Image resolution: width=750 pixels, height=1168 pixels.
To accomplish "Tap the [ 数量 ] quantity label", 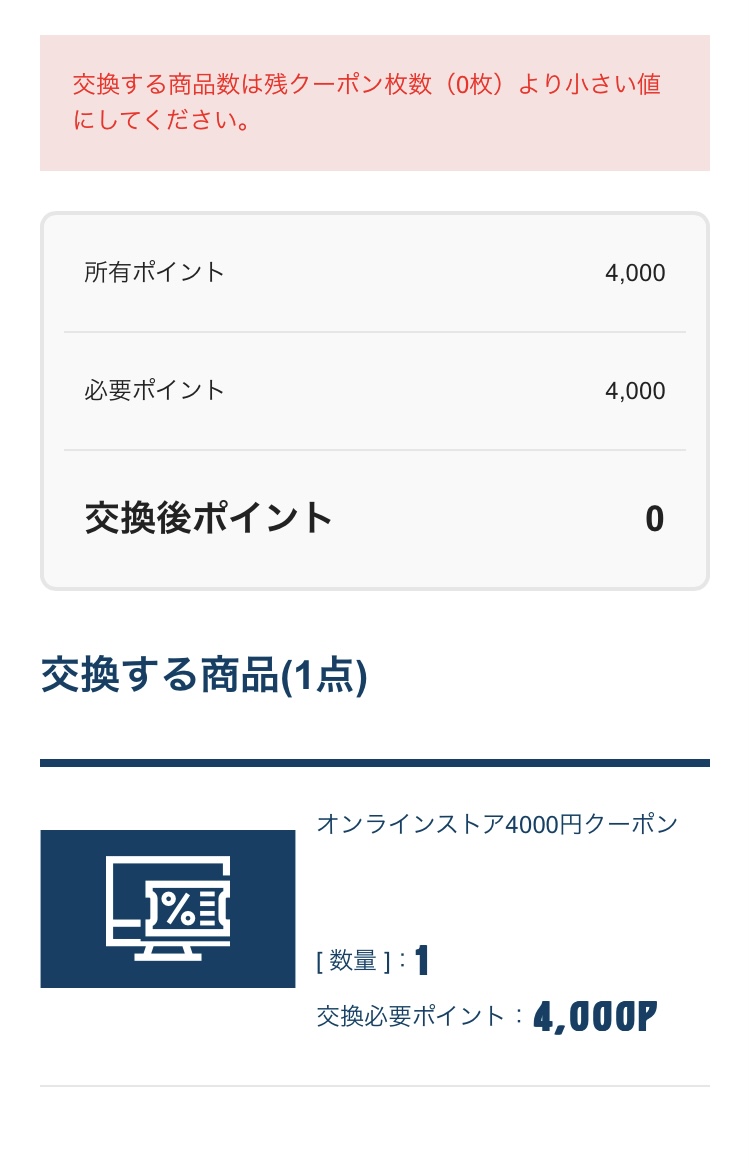I will 354,962.
